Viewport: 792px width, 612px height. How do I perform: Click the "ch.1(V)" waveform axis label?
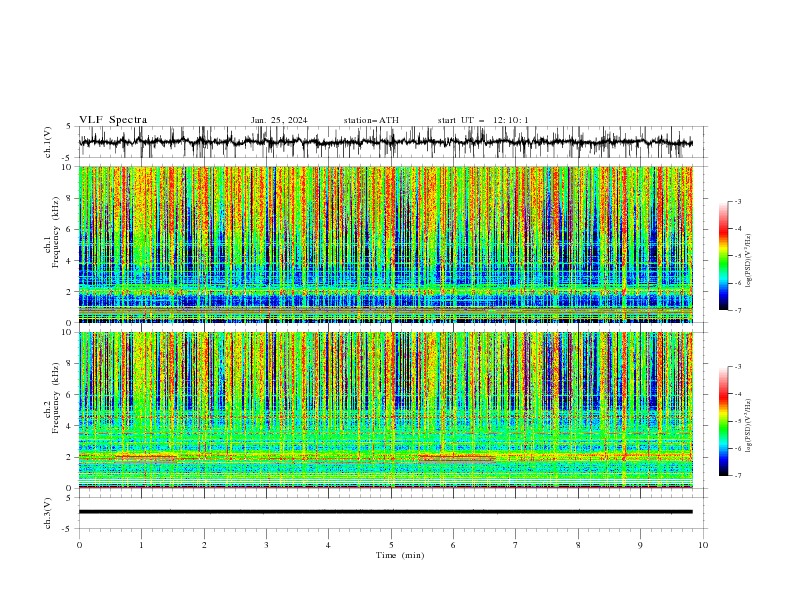point(48,142)
